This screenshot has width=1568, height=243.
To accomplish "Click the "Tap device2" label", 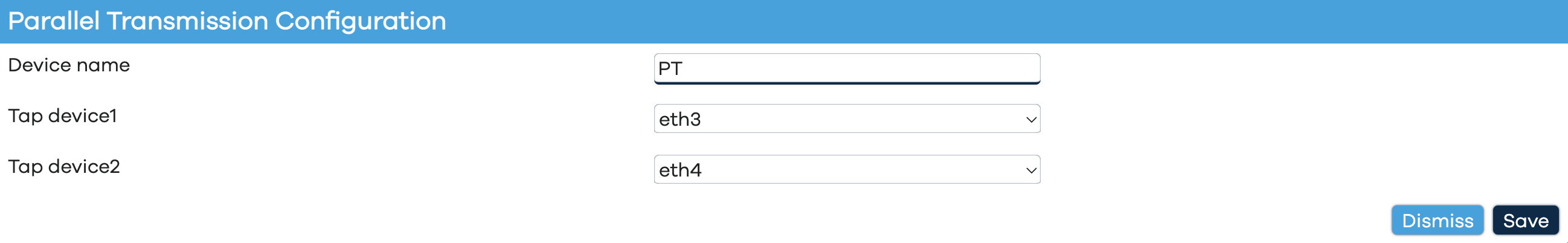I will [x=64, y=166].
